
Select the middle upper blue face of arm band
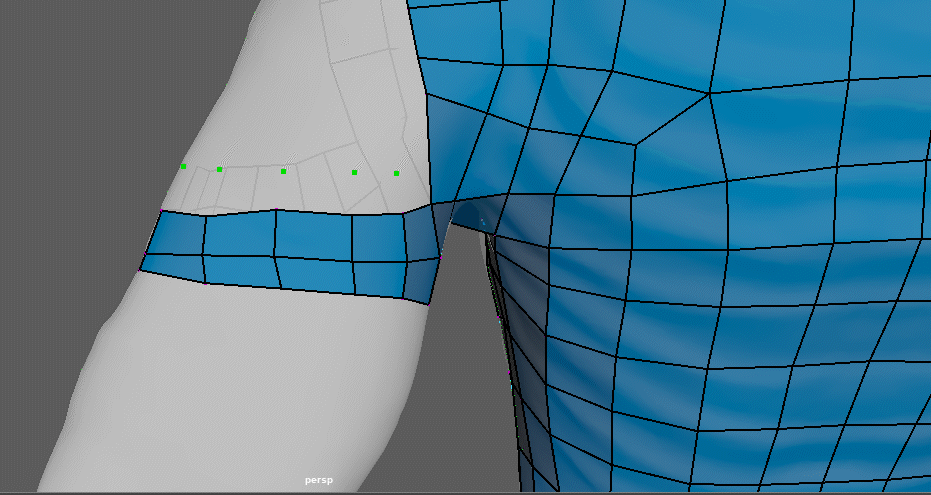(x=313, y=236)
